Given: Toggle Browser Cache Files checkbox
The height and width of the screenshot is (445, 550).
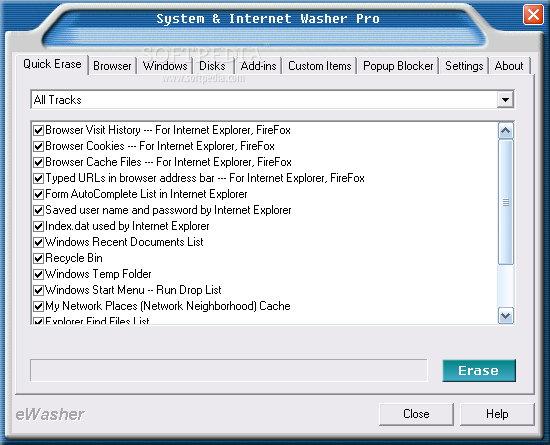Looking at the screenshot, I should pos(38,162).
